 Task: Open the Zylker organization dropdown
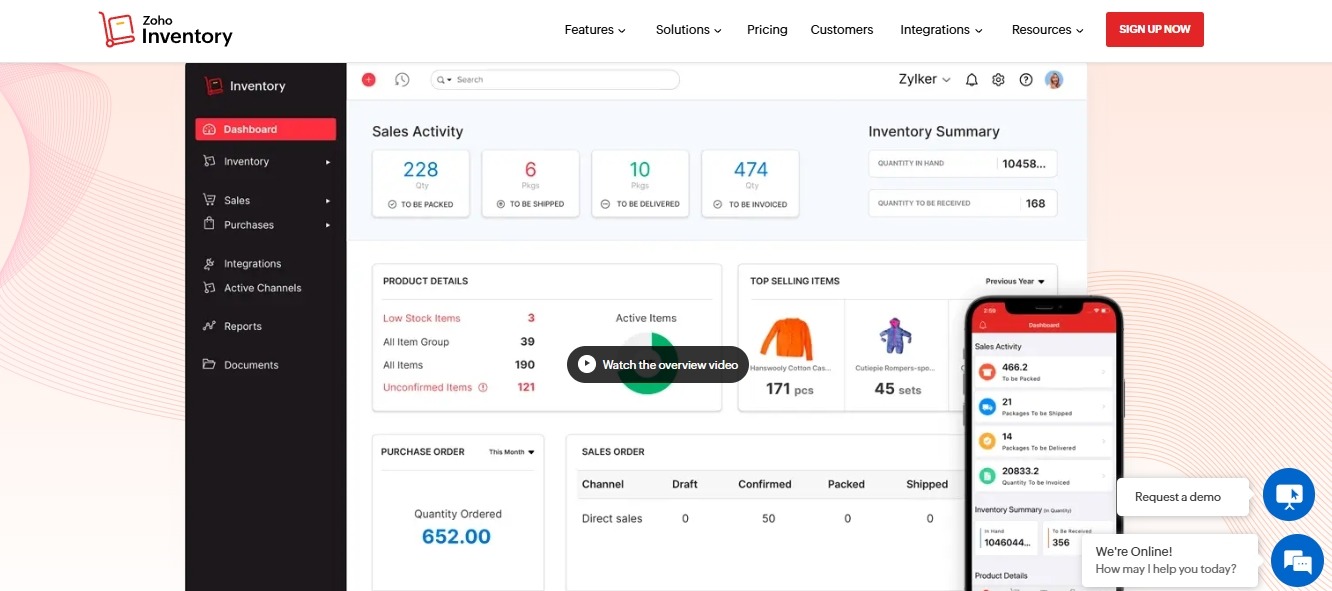pos(924,80)
